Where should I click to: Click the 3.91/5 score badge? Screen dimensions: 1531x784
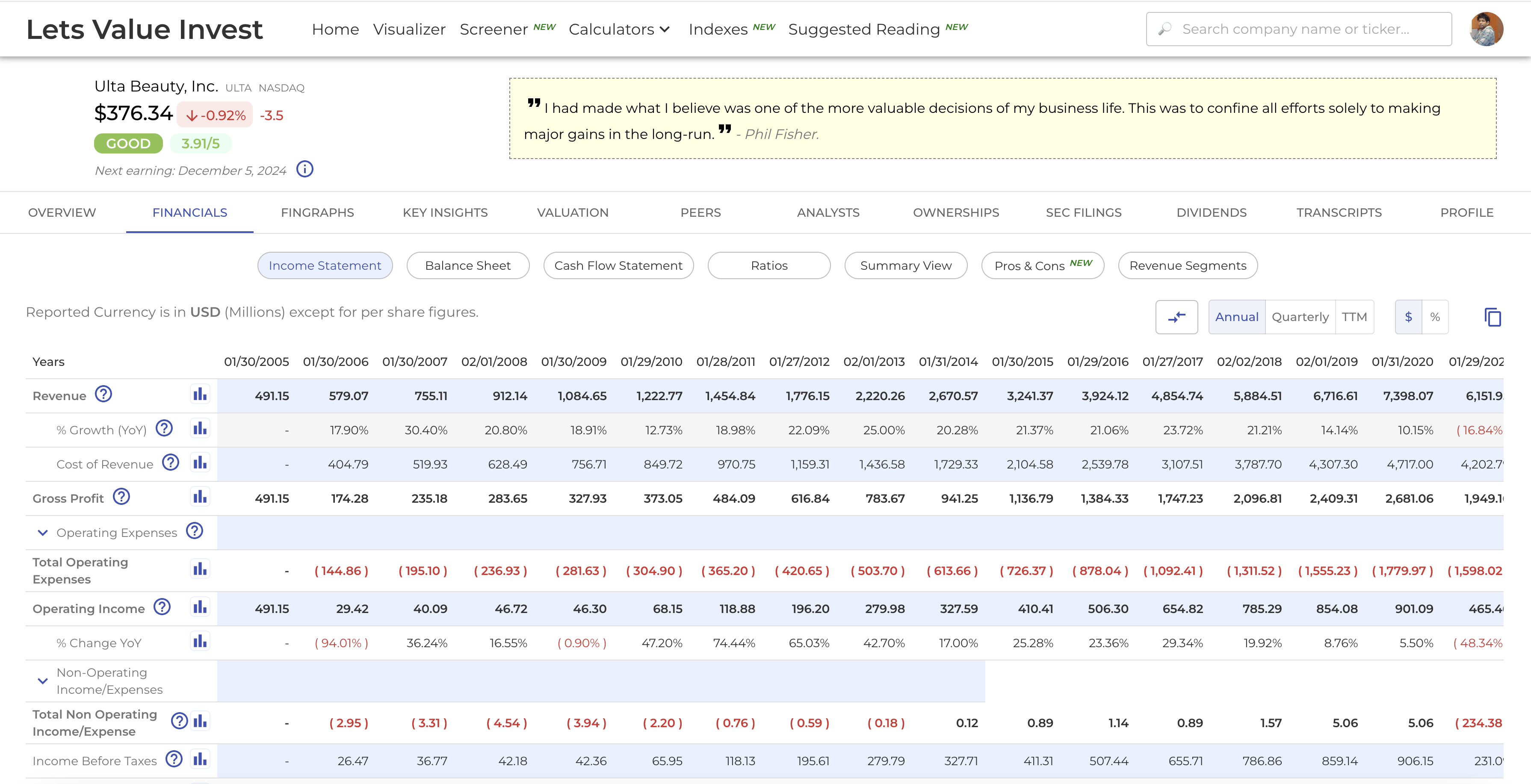click(200, 143)
